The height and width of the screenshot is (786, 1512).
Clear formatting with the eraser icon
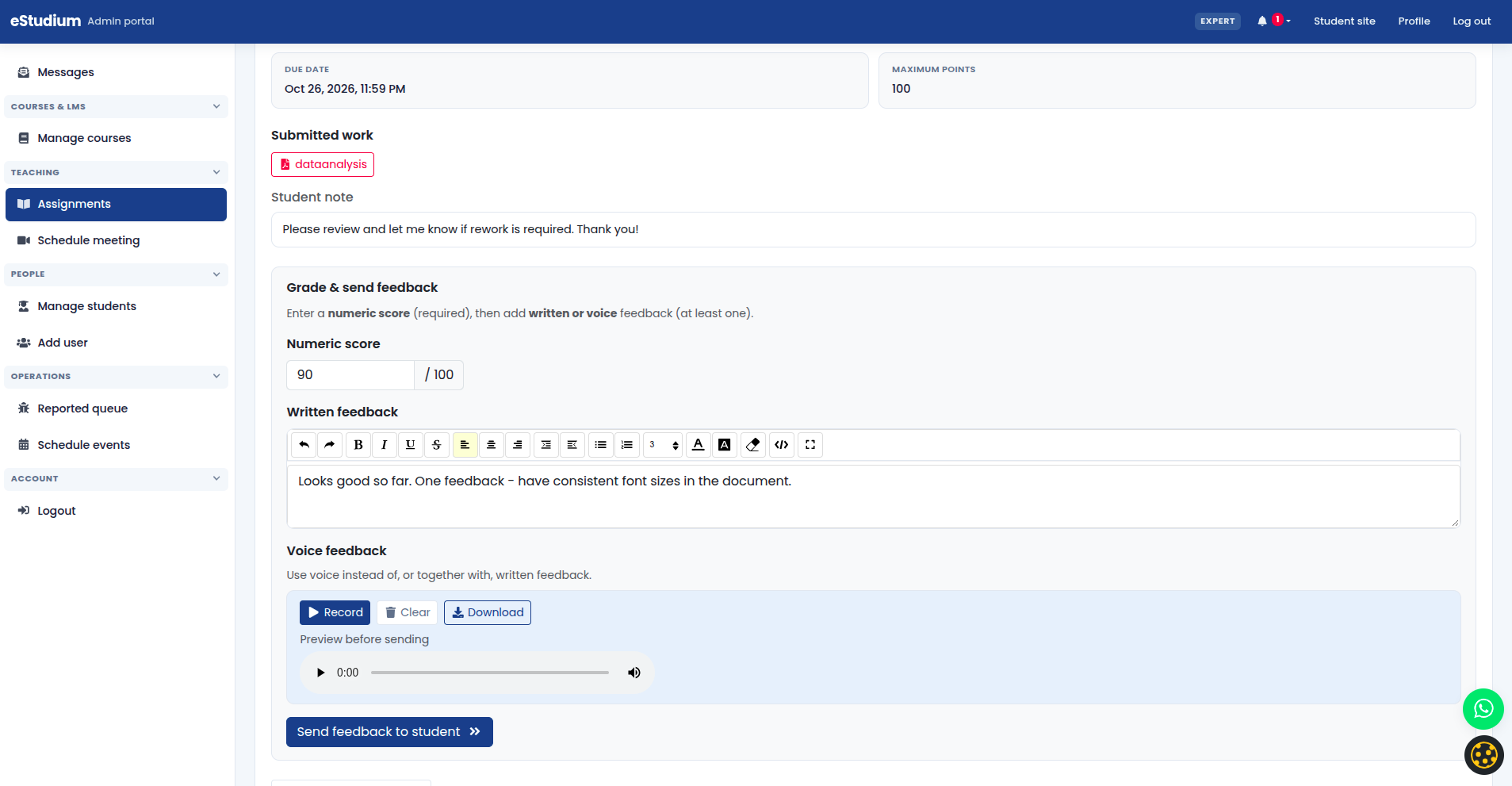click(753, 445)
